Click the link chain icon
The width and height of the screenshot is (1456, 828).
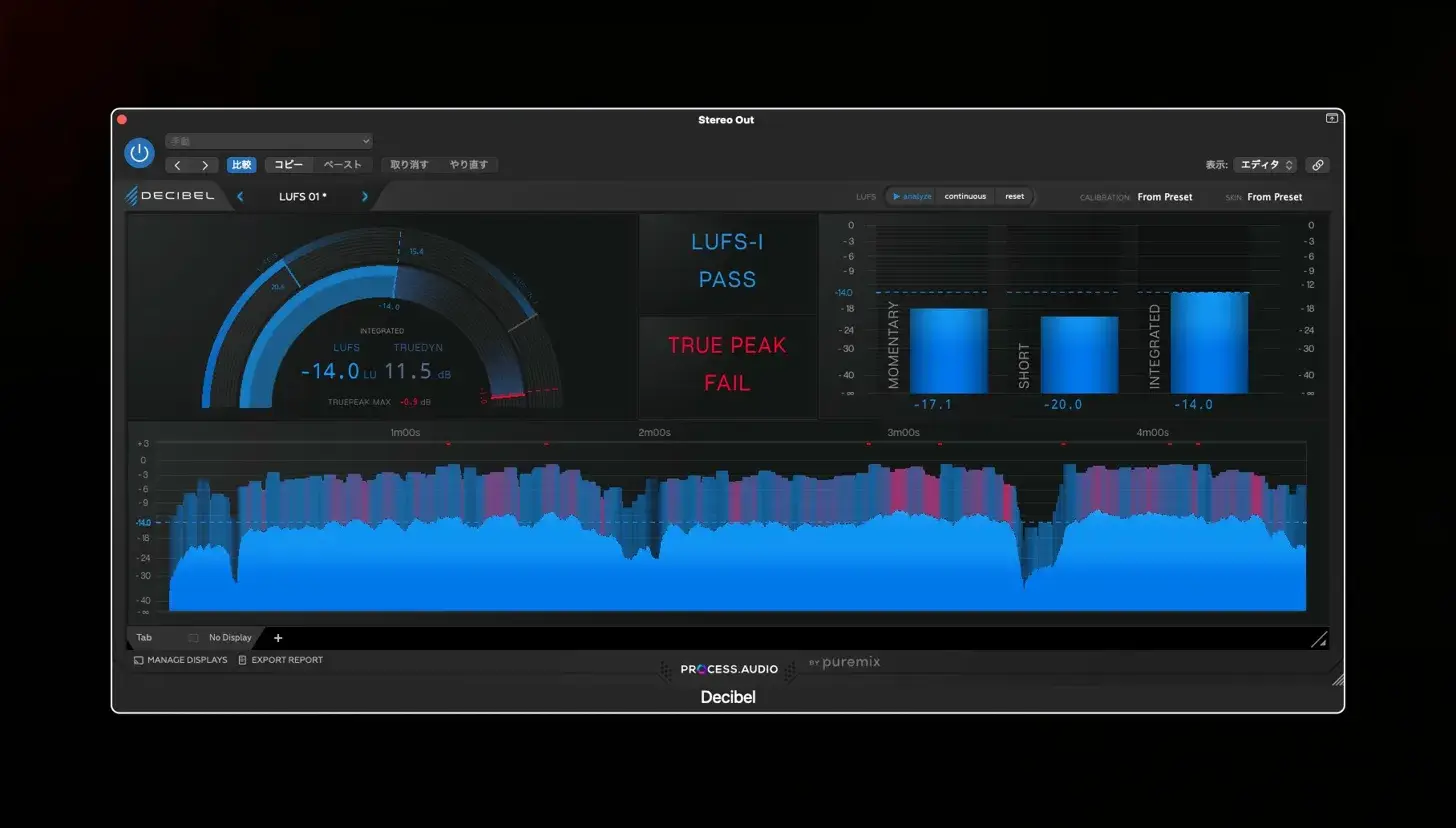point(1318,165)
